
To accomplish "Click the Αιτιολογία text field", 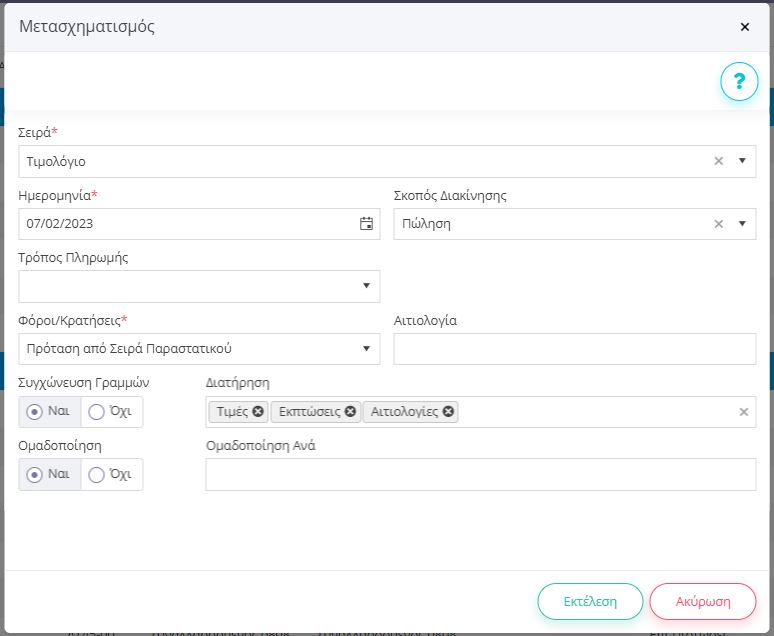I will 574,349.
